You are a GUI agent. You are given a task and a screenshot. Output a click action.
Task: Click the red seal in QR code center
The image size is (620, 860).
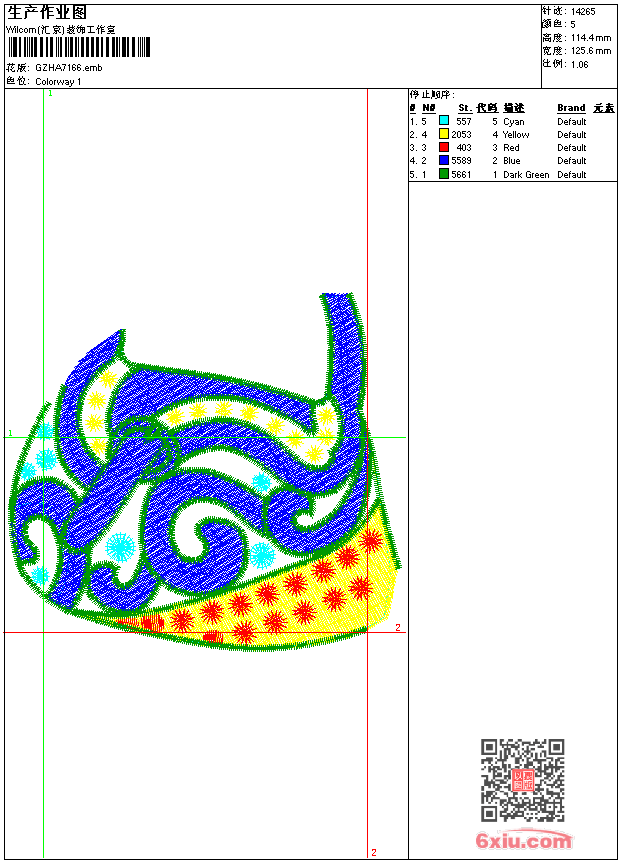click(522, 781)
